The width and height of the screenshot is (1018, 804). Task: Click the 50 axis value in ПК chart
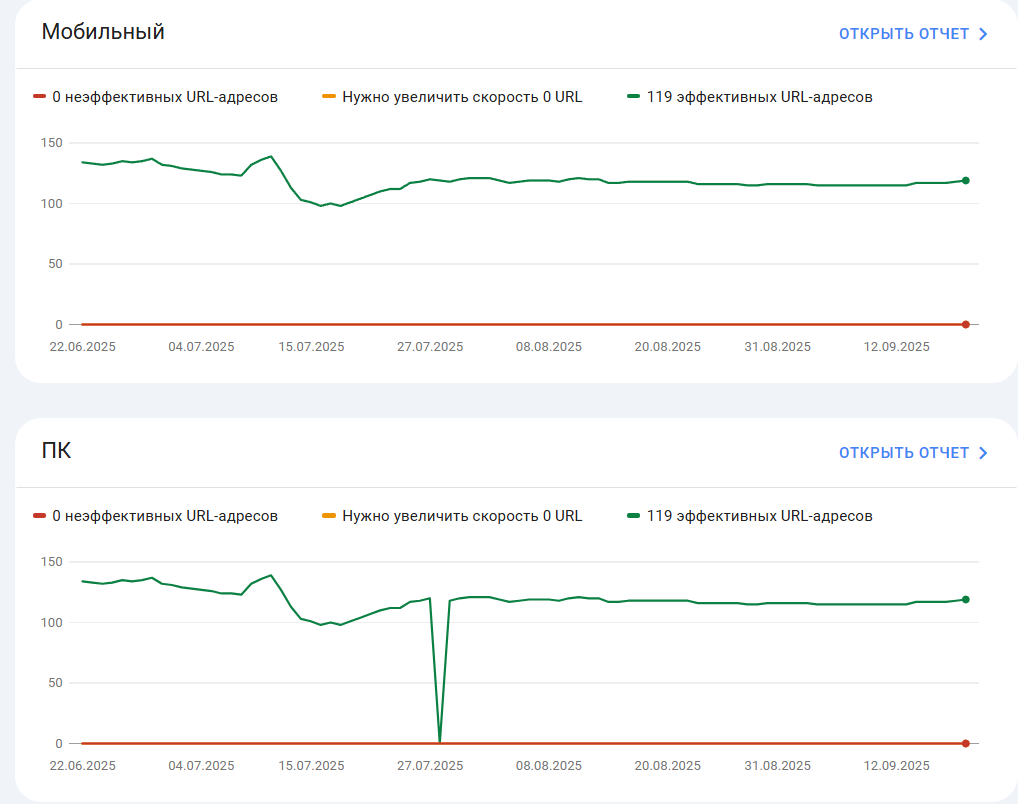coord(55,683)
